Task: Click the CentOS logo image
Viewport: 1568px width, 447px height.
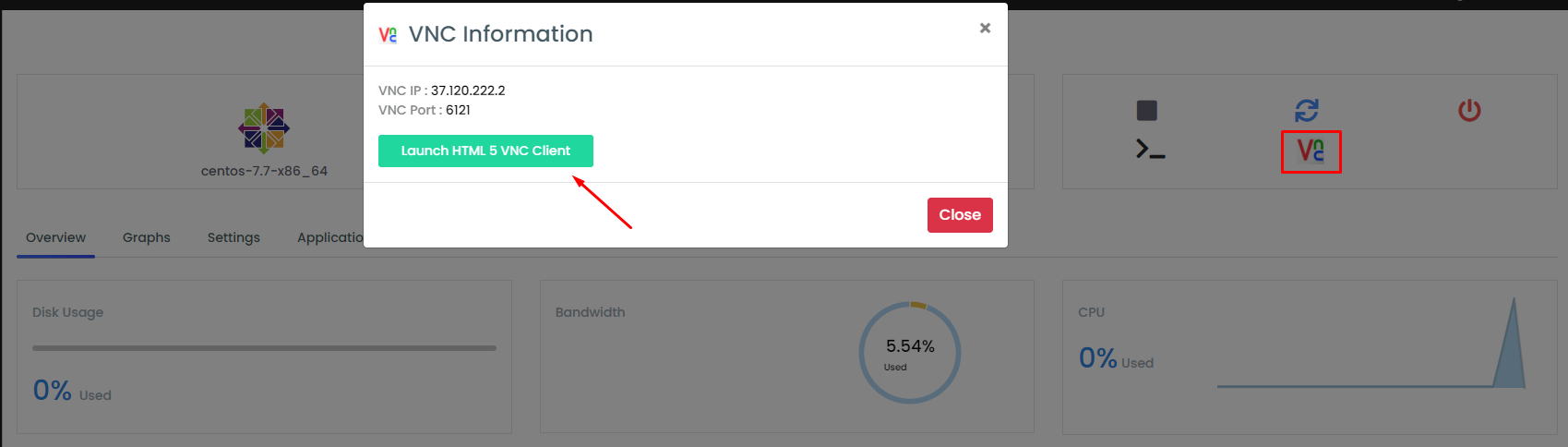Action: coord(264,128)
